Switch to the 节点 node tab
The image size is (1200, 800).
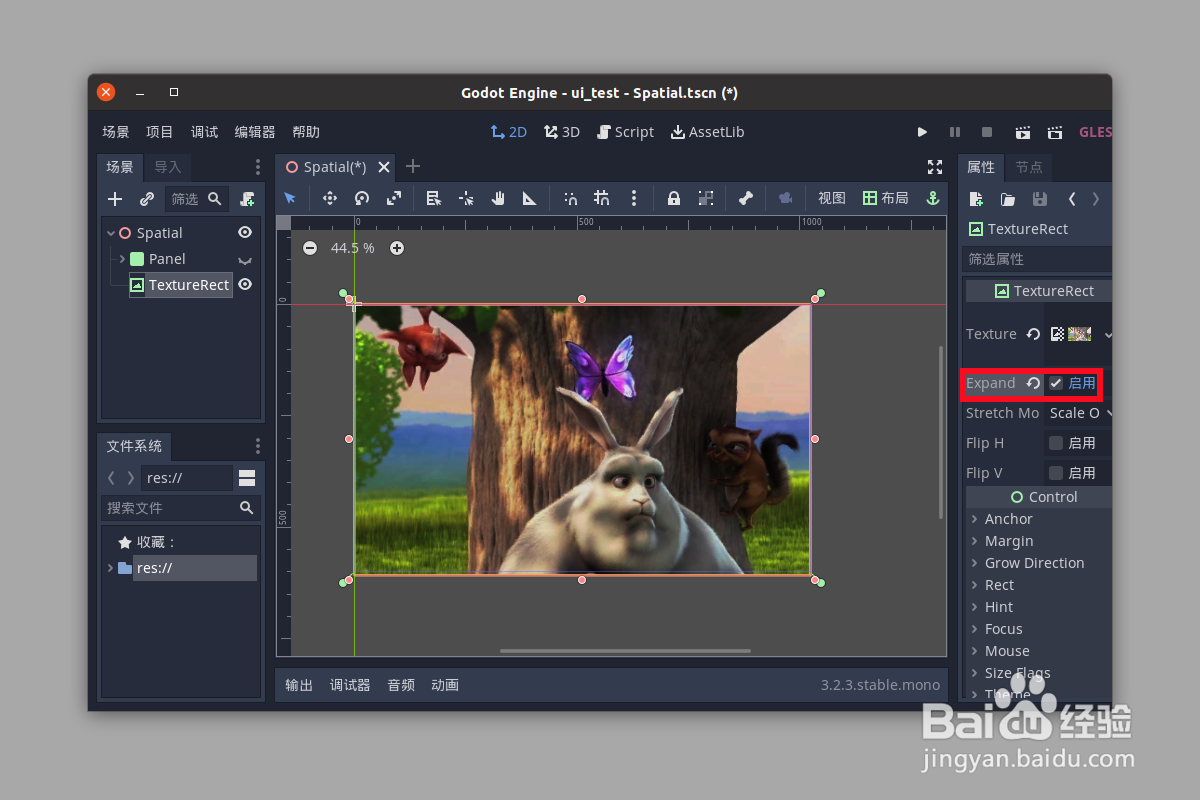click(x=1029, y=167)
